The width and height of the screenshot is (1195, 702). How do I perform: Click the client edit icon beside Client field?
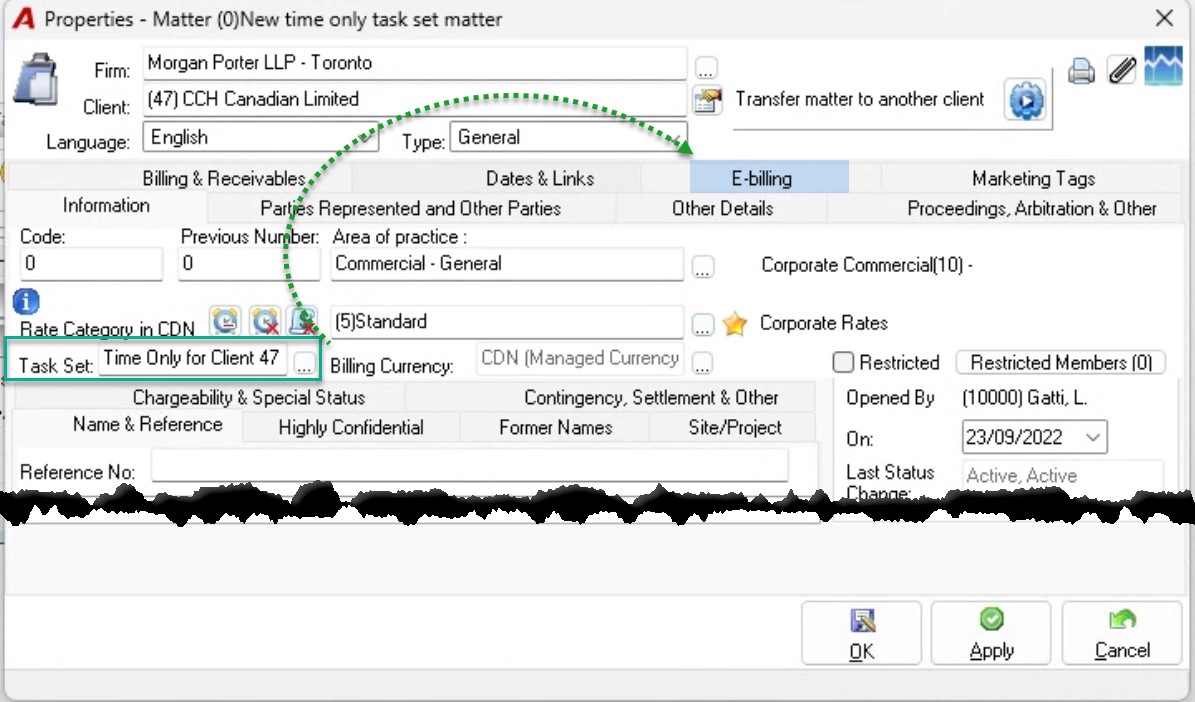click(x=707, y=100)
